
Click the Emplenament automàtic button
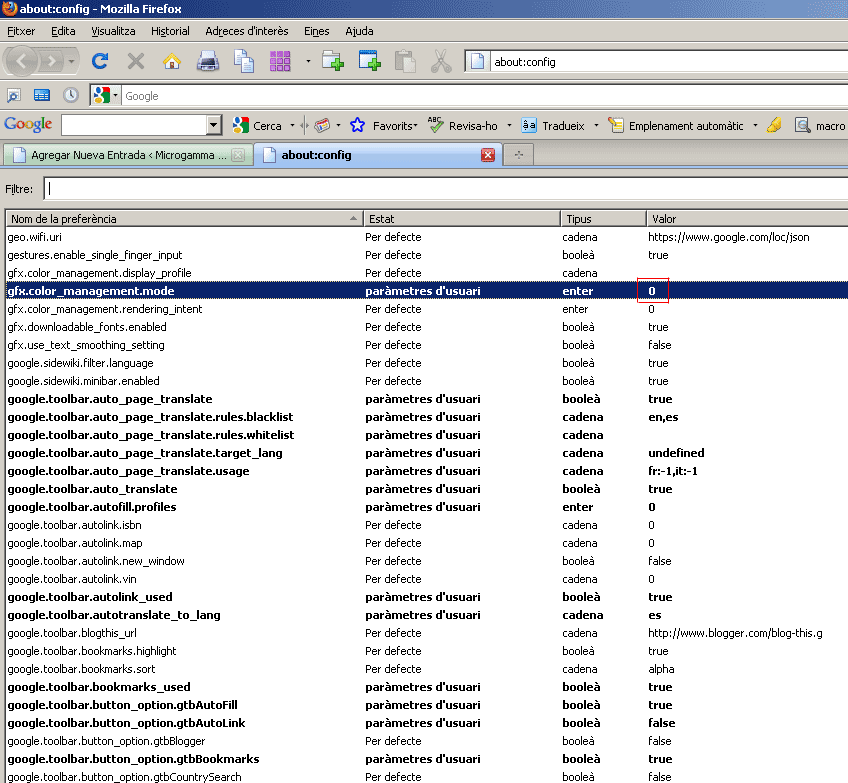tap(676, 125)
